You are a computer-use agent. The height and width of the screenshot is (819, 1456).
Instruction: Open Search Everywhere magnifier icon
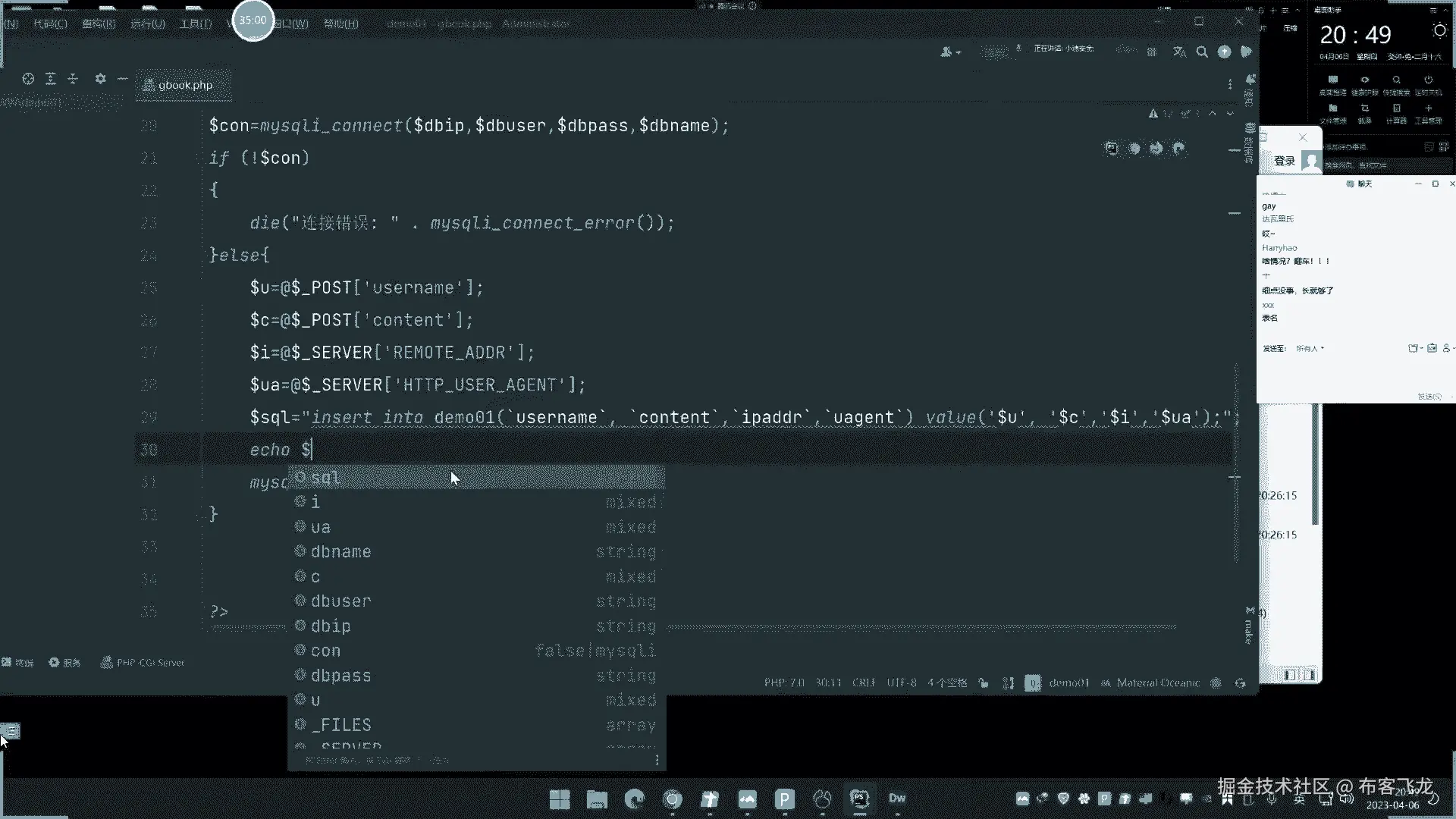click(1202, 52)
